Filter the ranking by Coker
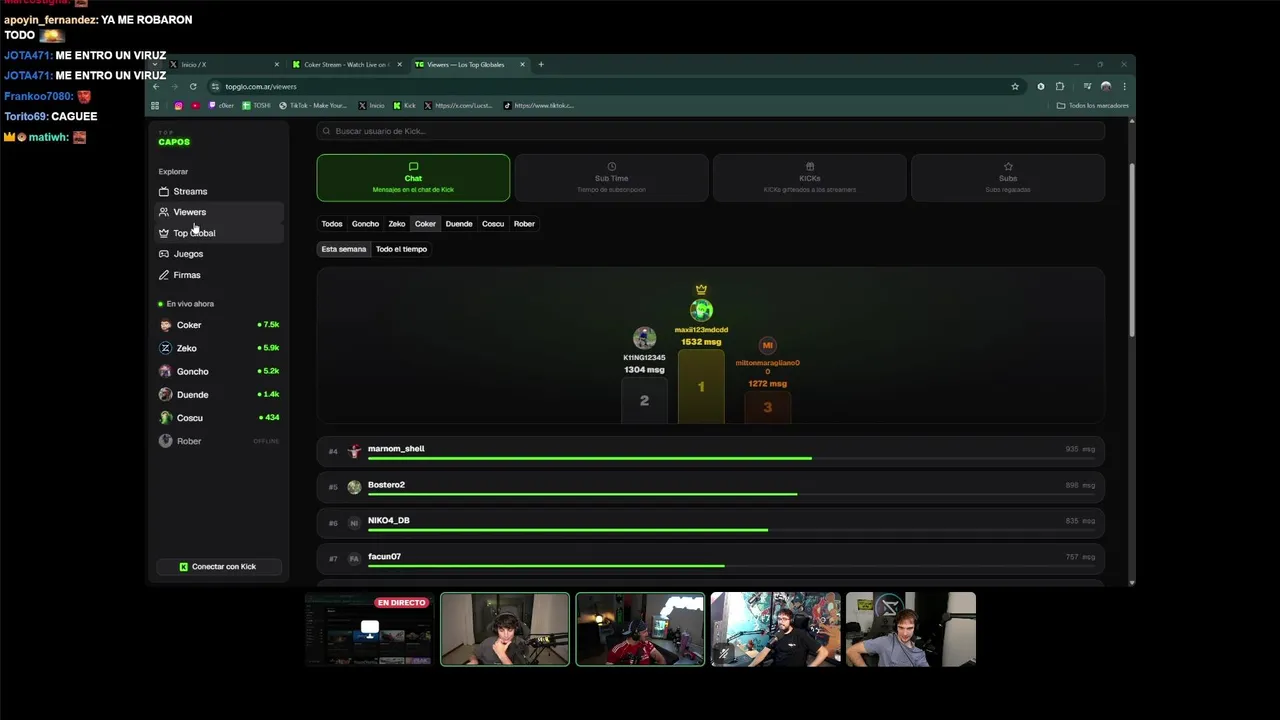 tap(425, 224)
